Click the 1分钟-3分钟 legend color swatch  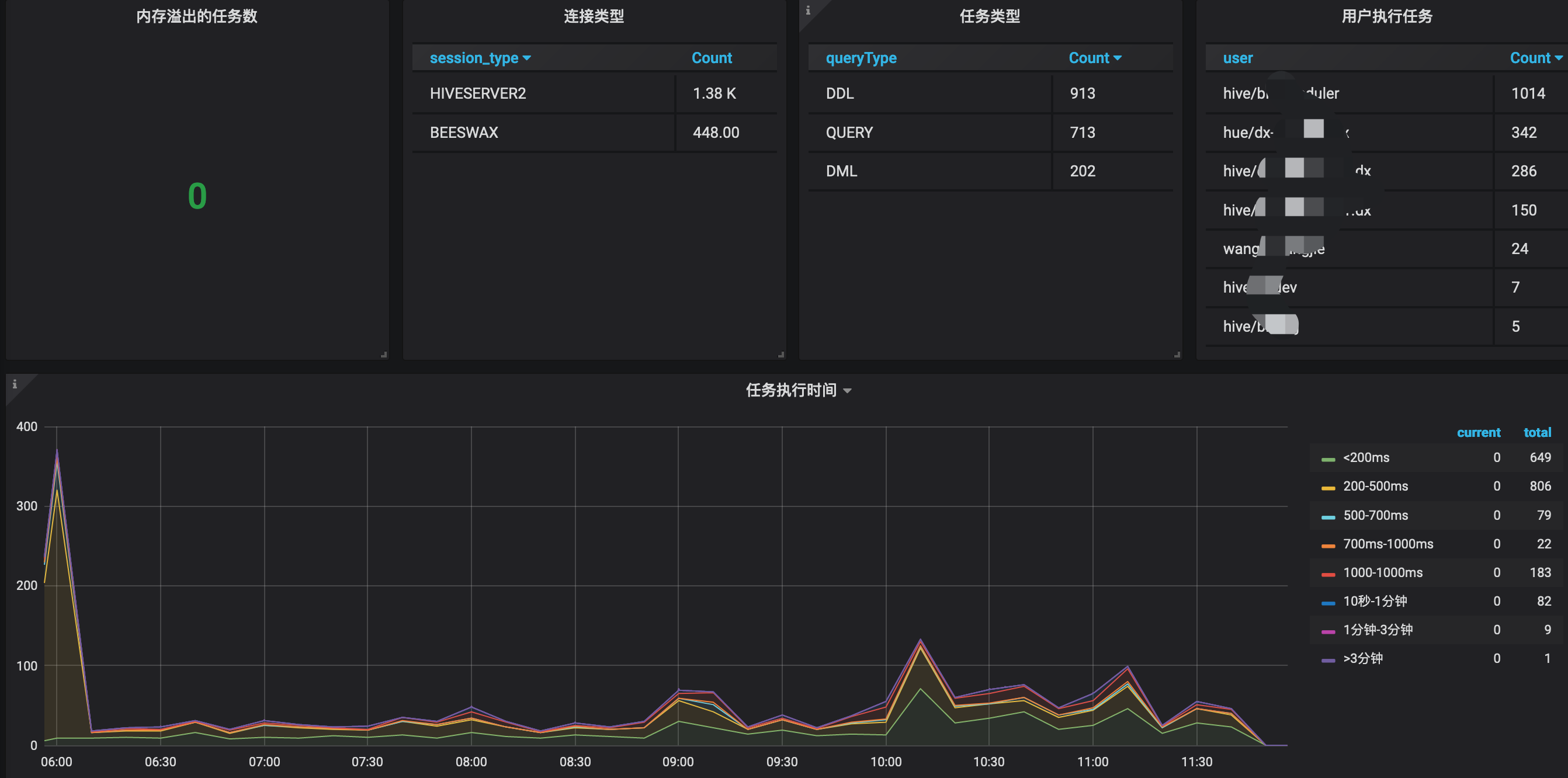click(x=1327, y=631)
